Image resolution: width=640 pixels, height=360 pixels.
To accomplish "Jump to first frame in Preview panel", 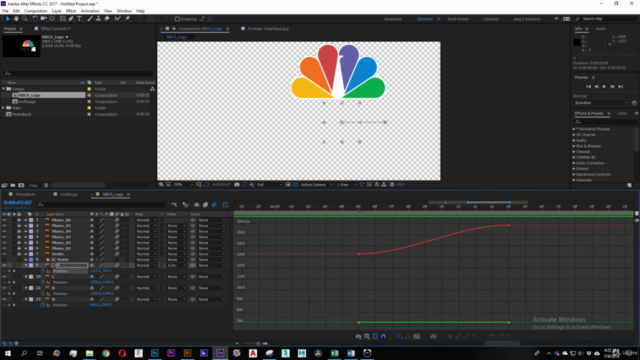I will coord(588,87).
